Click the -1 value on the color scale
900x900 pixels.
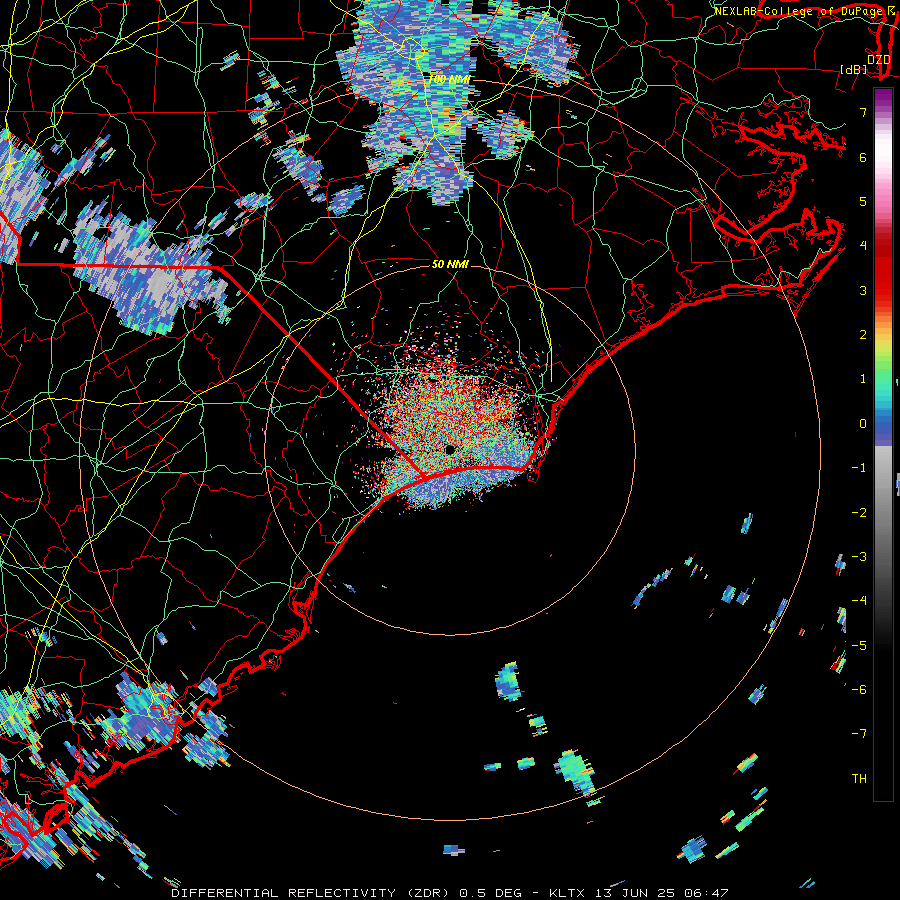(859, 468)
